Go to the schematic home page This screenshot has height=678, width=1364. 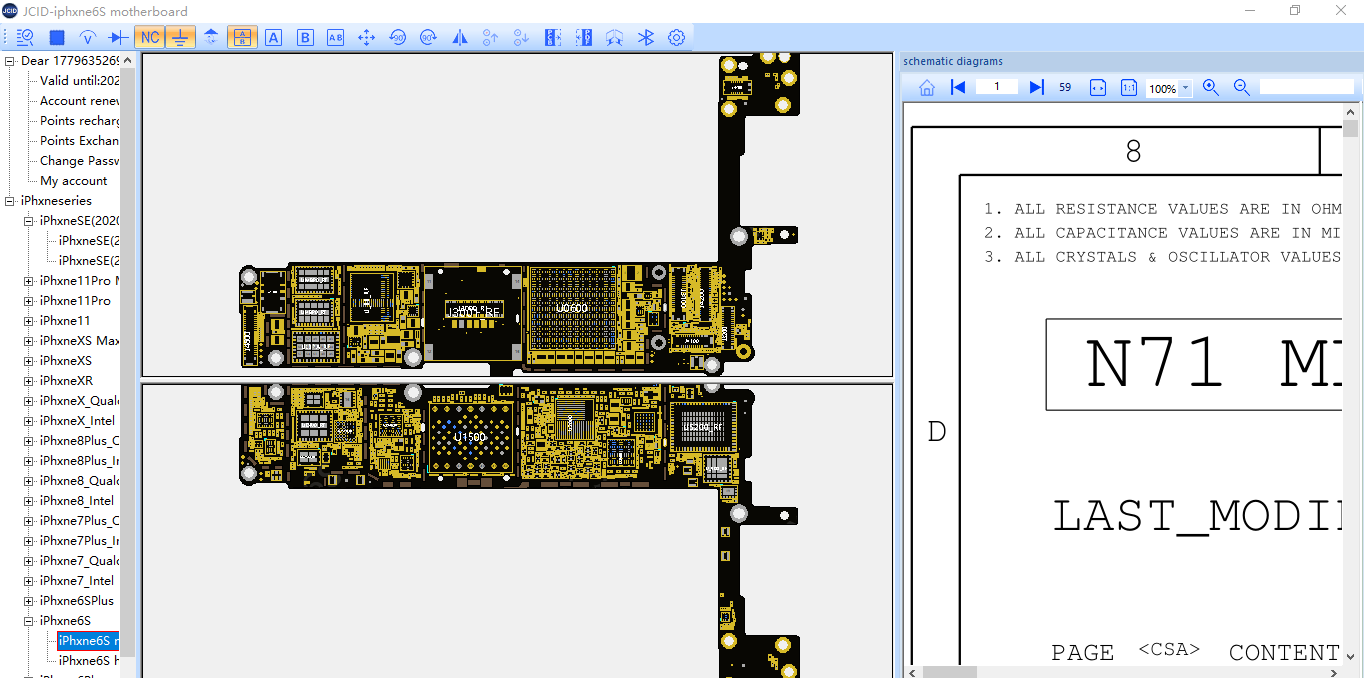coord(926,88)
